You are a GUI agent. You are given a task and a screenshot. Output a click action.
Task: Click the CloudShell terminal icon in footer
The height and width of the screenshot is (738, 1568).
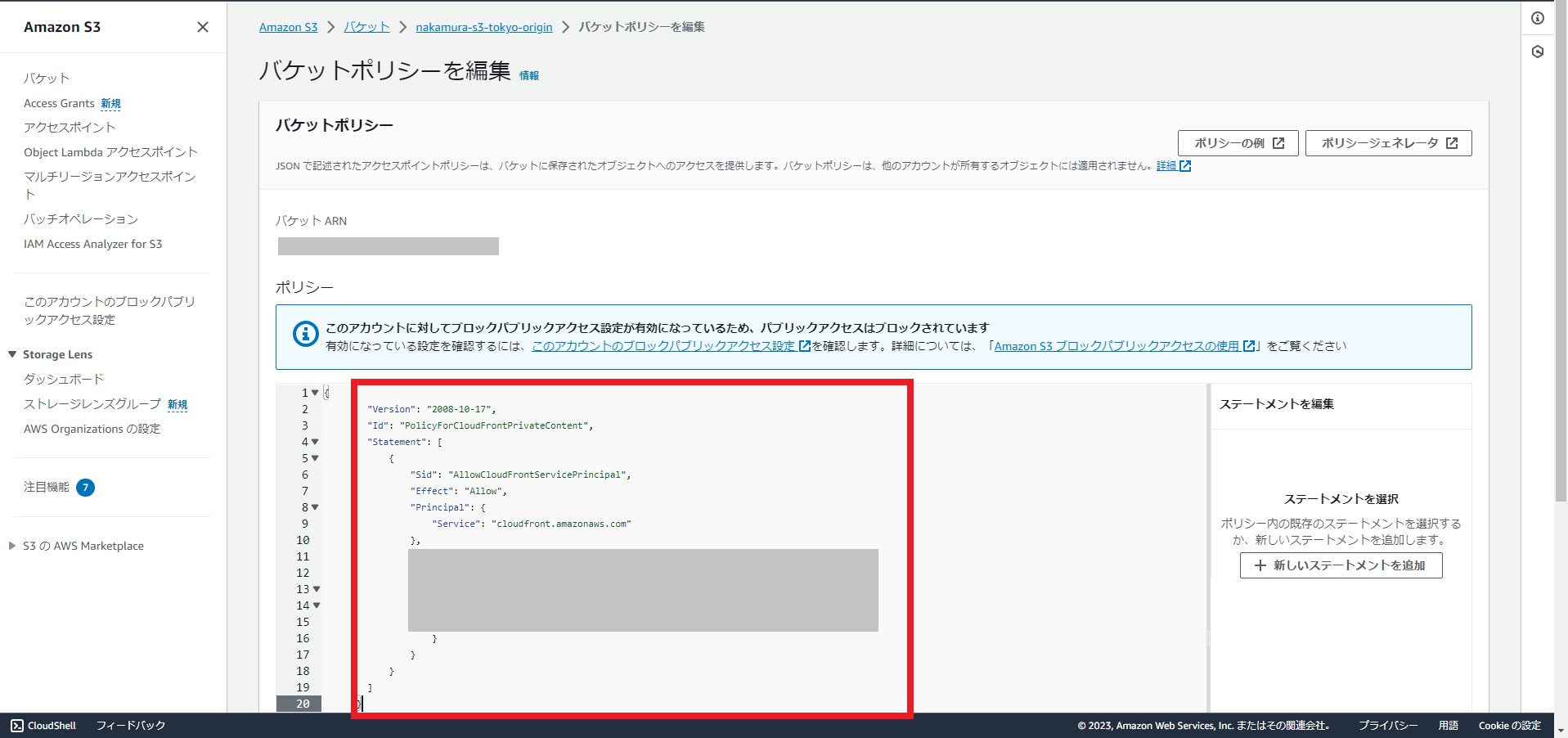coord(17,726)
